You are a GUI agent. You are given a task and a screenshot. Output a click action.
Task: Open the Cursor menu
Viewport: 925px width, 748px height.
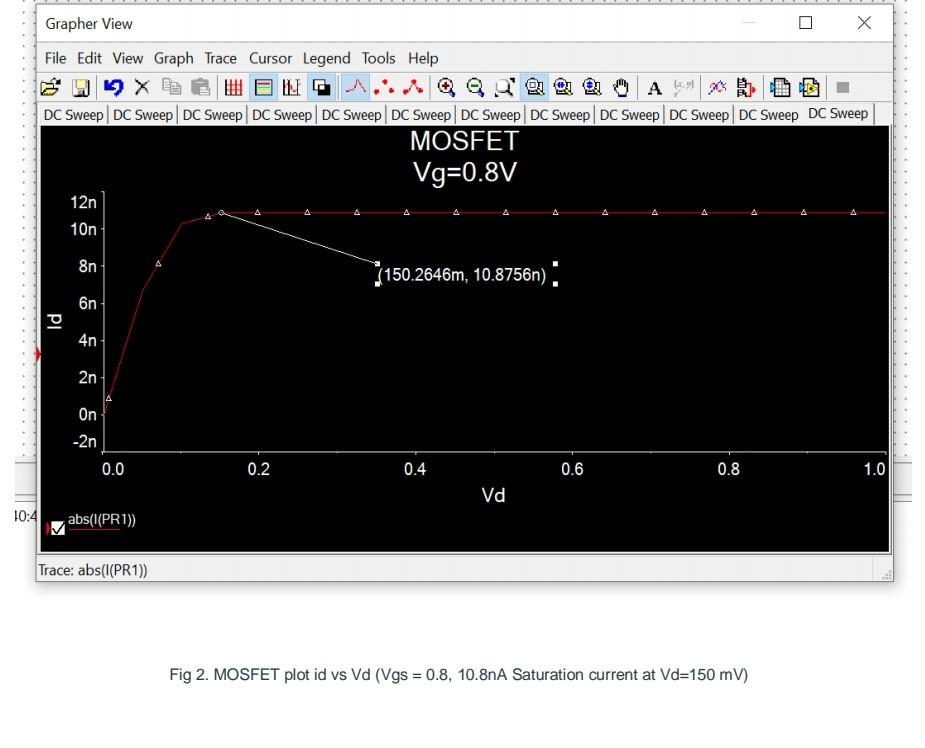270,58
